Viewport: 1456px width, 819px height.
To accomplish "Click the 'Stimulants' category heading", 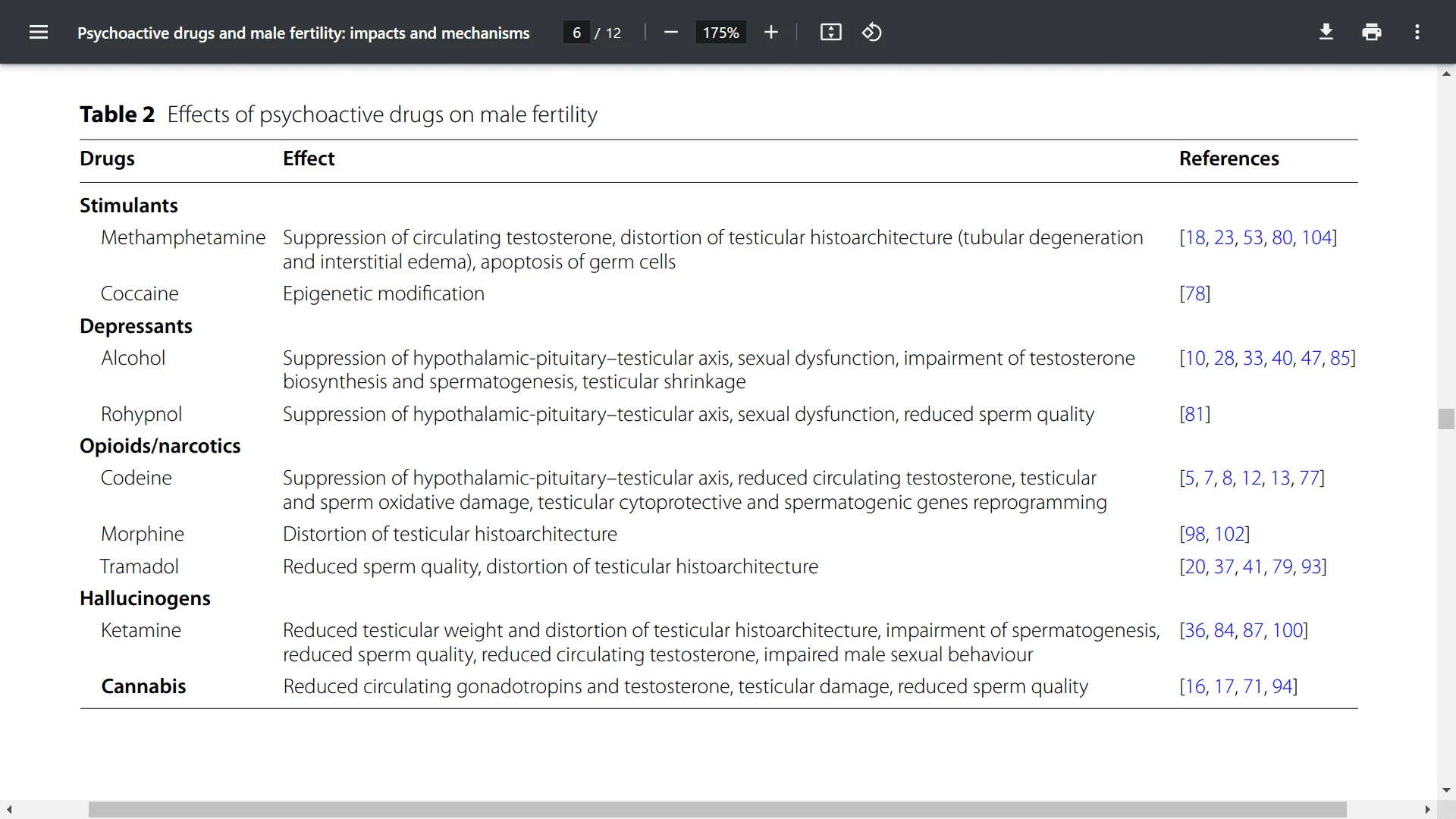I will (129, 206).
